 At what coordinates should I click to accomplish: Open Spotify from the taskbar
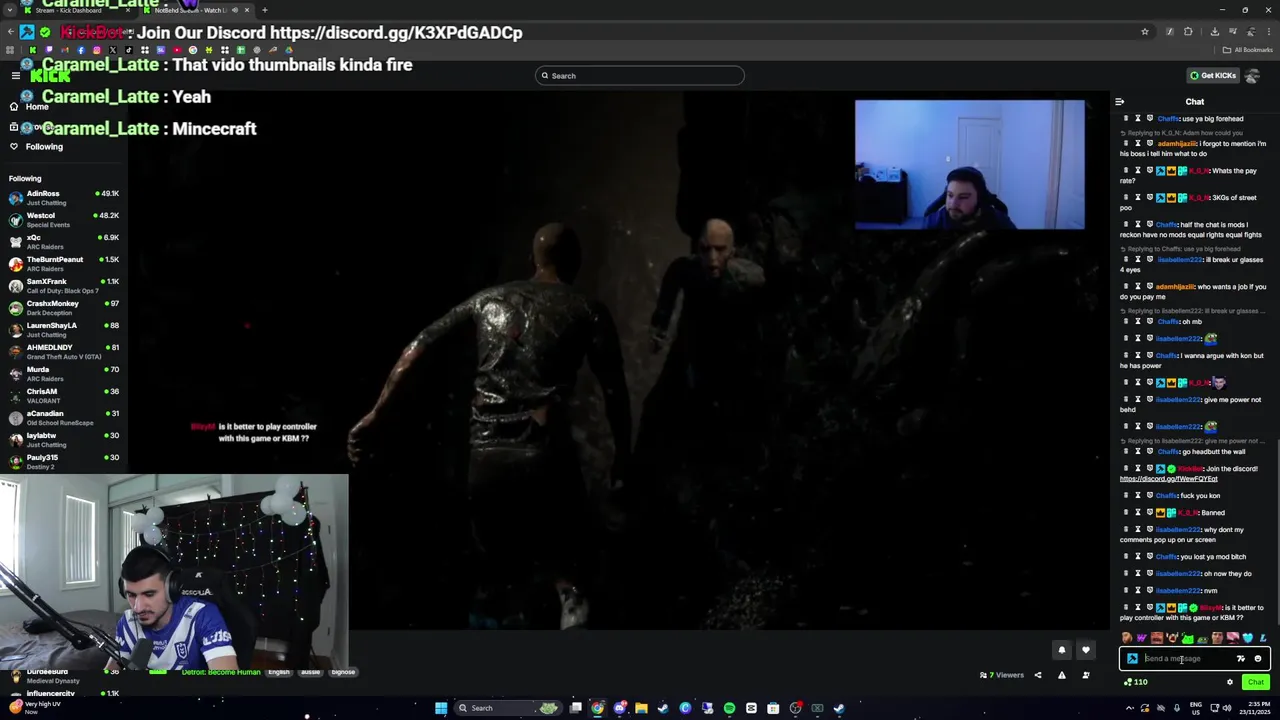(x=729, y=708)
